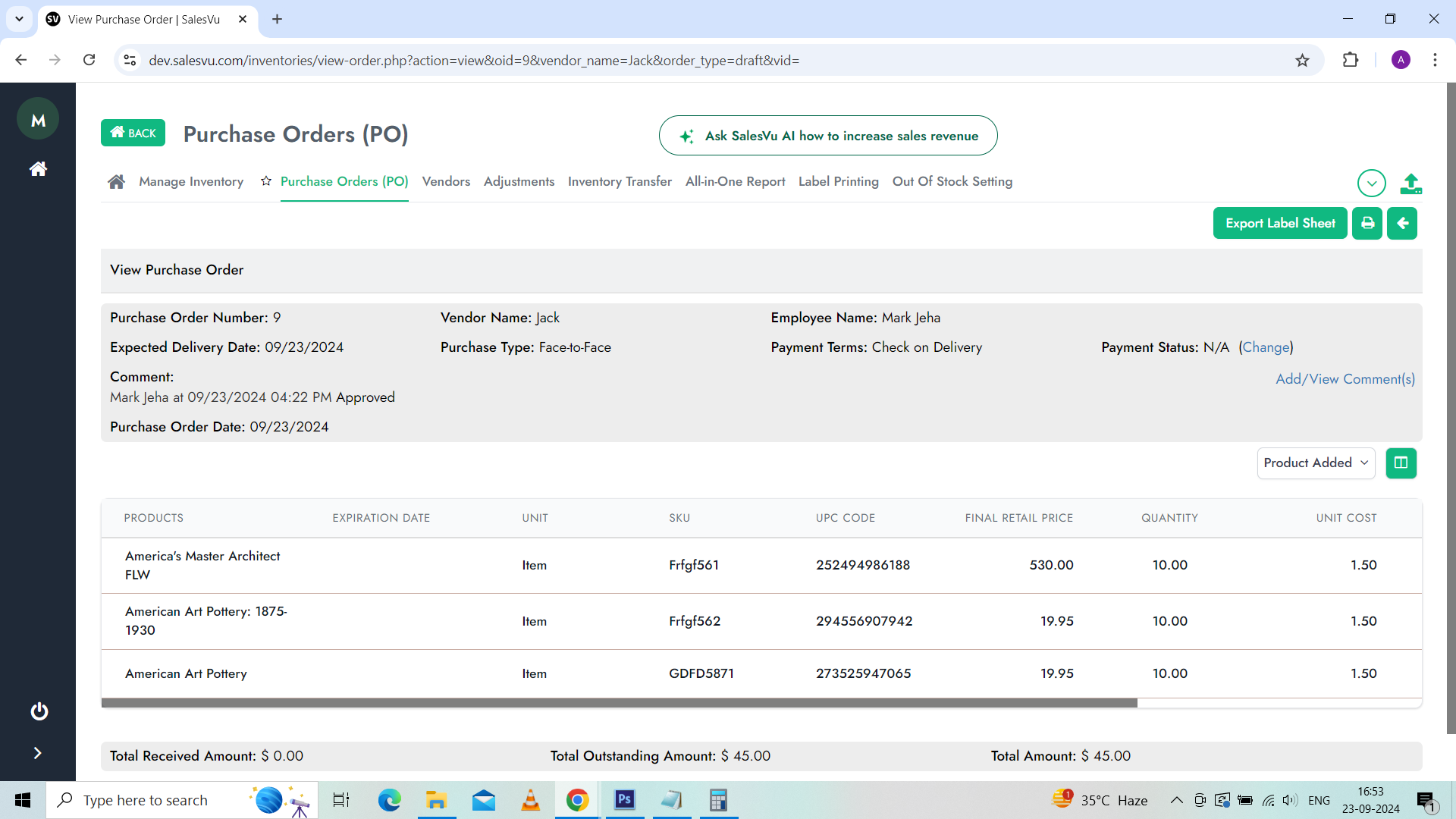1456x819 pixels.
Task: Open VLC media player from taskbar
Action: (x=530, y=800)
